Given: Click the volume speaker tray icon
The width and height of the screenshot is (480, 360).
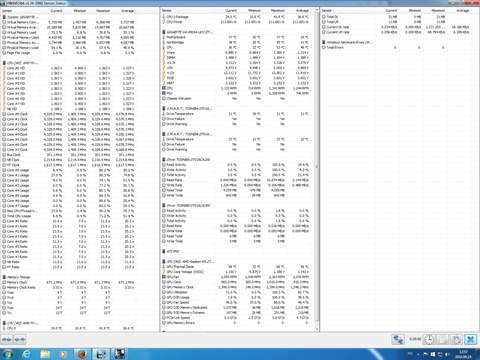Looking at the screenshot, I should (447, 354).
